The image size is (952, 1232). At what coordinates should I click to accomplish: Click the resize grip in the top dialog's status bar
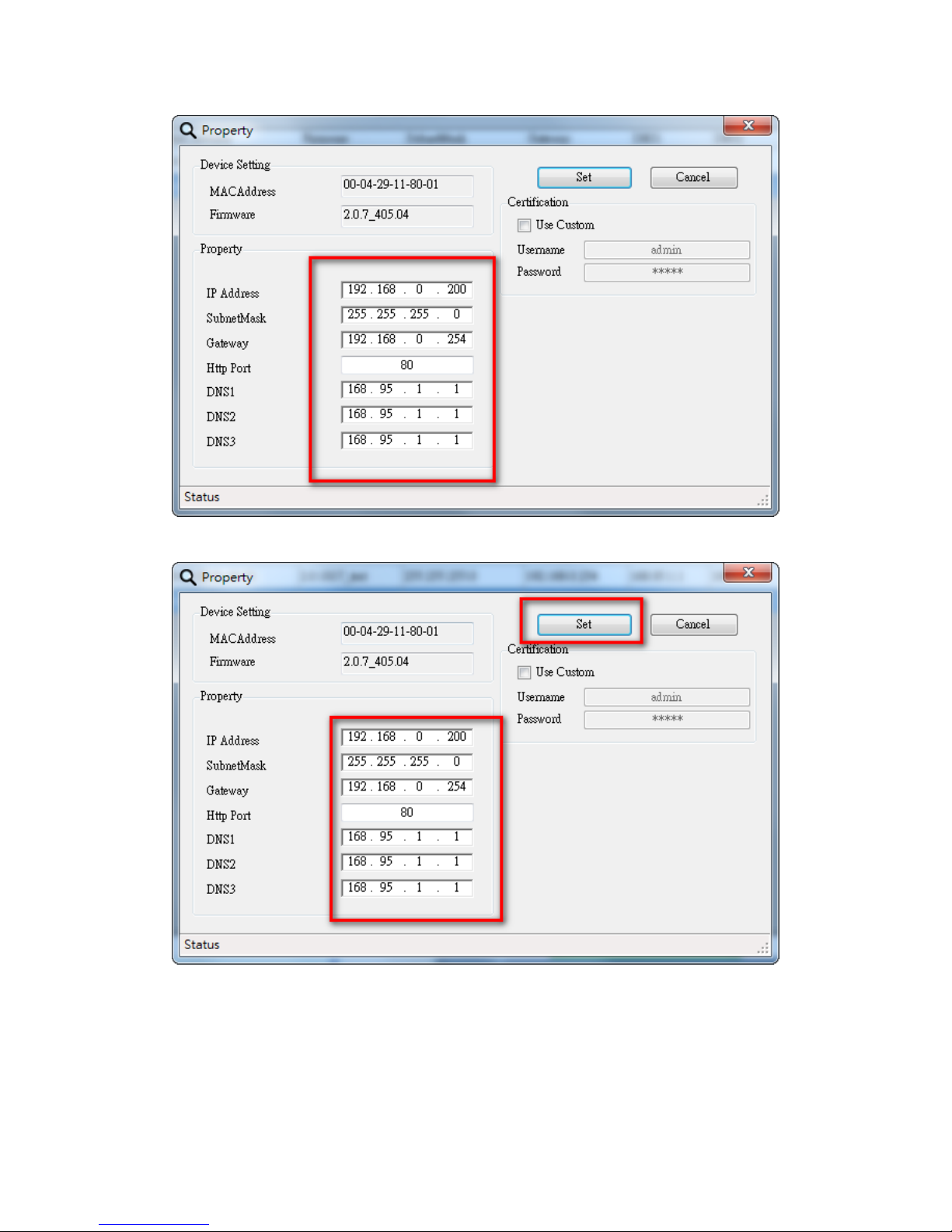click(x=763, y=501)
